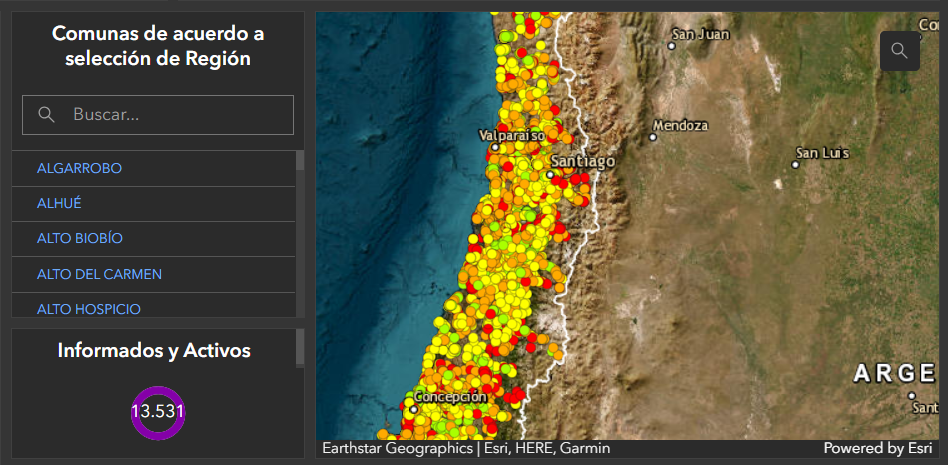Focus the Buscar search input
The height and width of the screenshot is (465, 948).
pyautogui.click(x=170, y=115)
